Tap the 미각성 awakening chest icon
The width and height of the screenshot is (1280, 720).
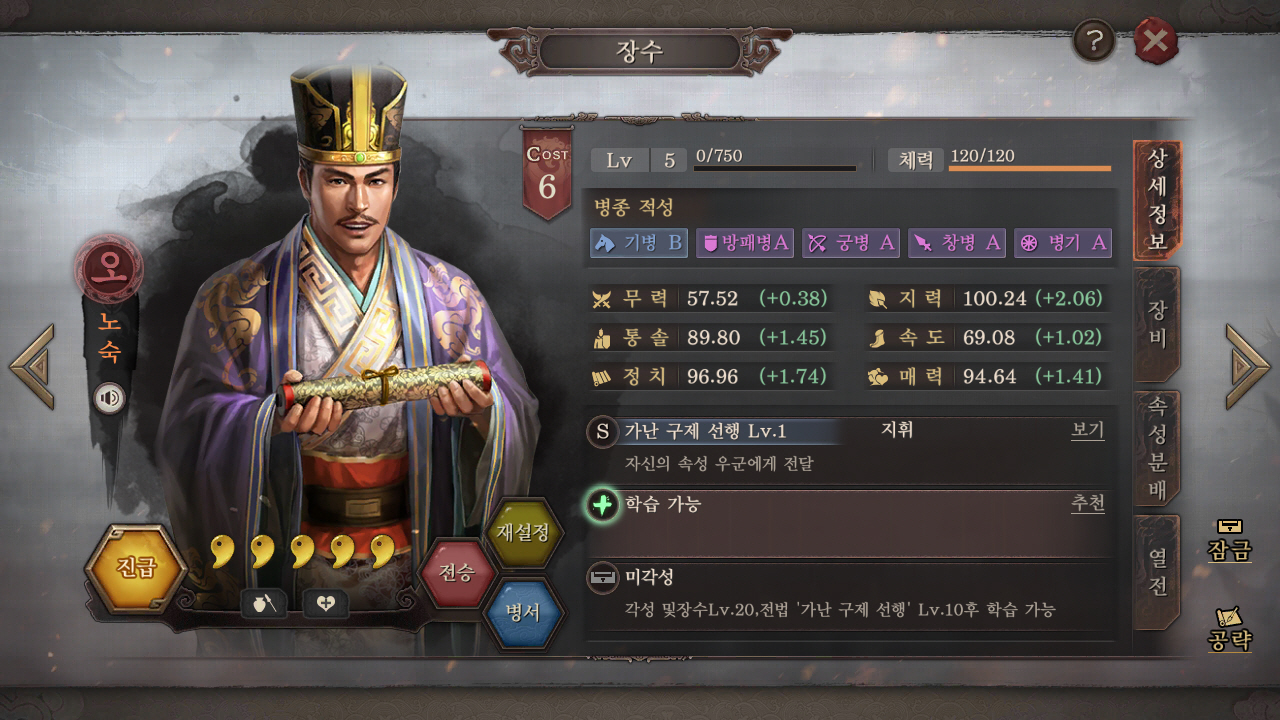pyautogui.click(x=603, y=579)
